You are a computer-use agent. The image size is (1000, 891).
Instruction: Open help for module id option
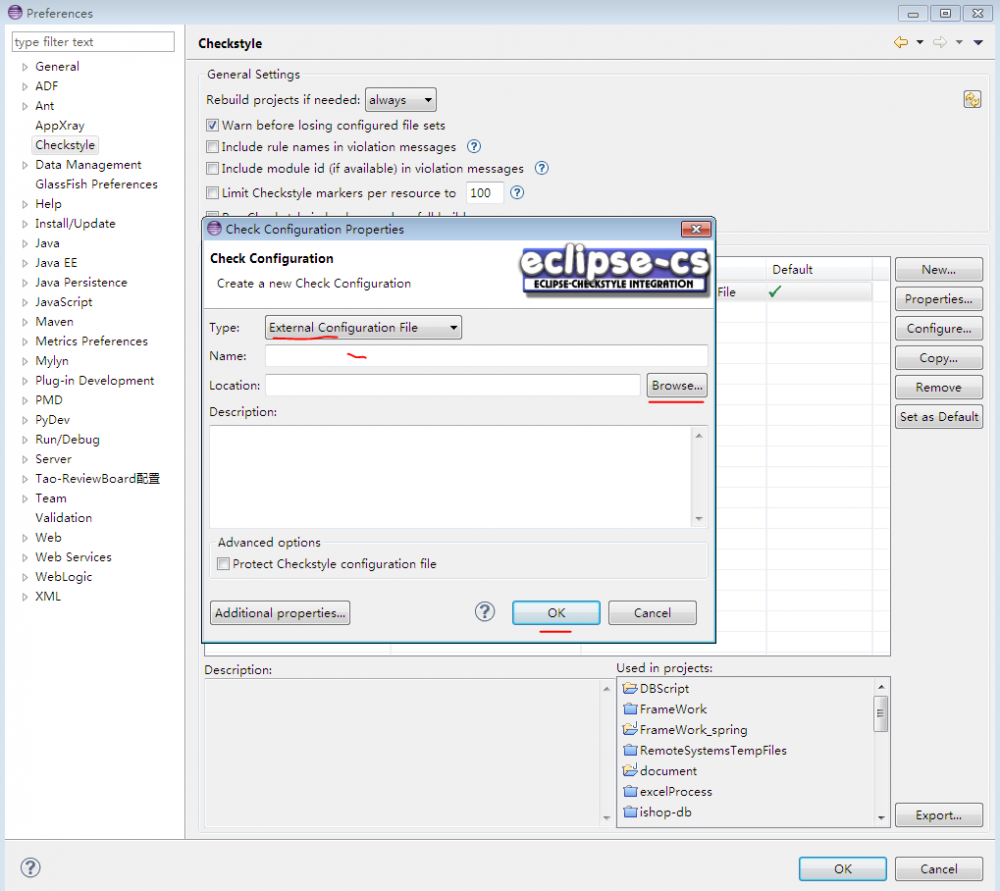541,168
